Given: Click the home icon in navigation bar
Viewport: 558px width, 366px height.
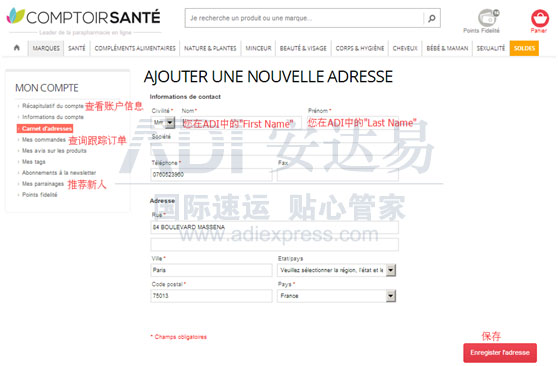Looking at the screenshot, I should [x=17, y=48].
